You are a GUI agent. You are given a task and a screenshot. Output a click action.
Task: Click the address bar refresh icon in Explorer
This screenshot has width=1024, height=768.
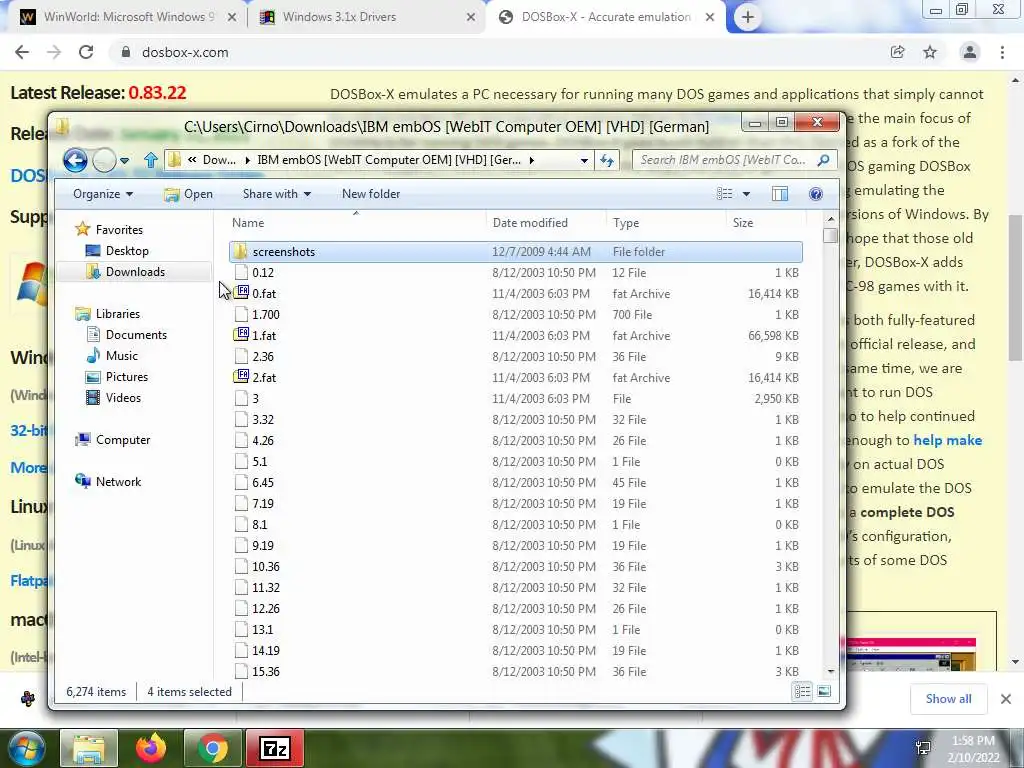(607, 160)
